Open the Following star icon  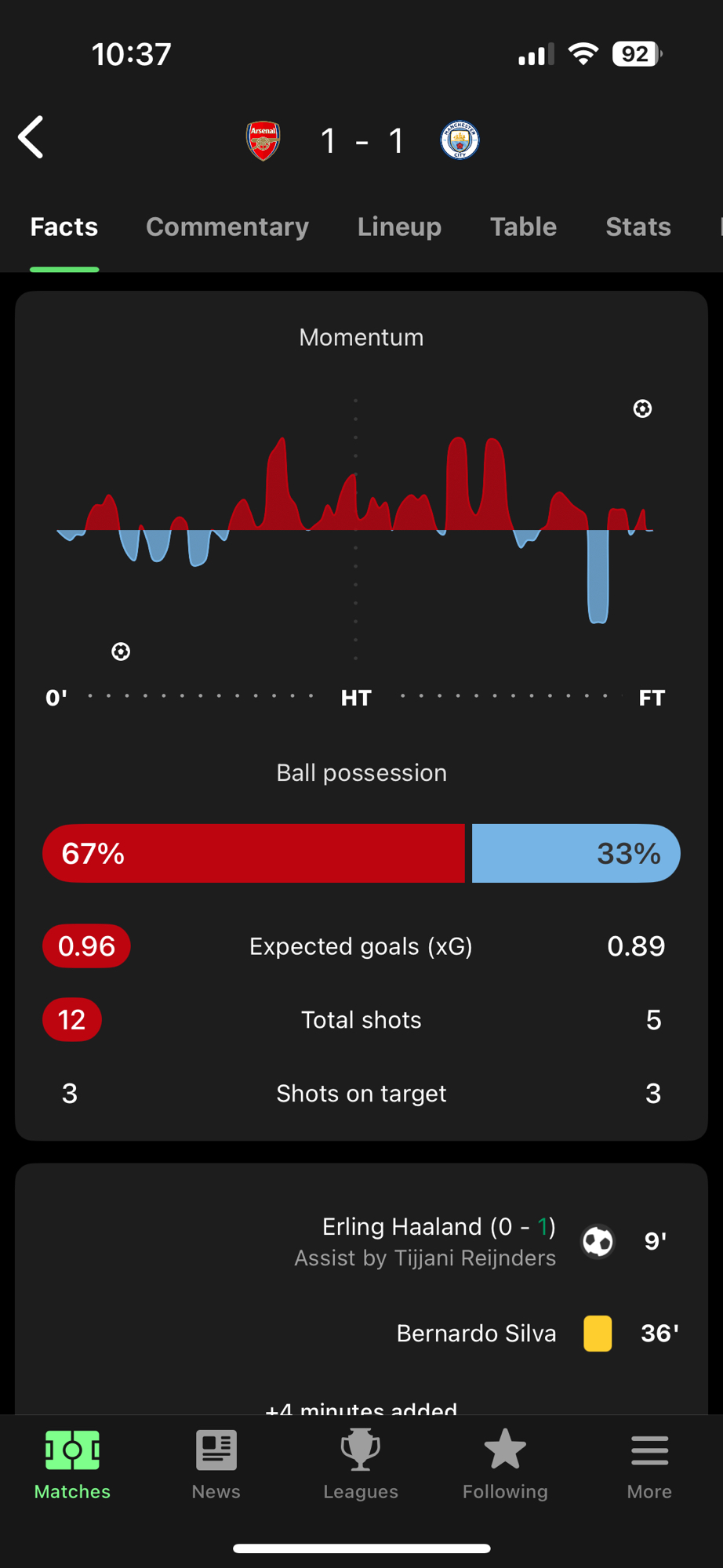click(505, 1450)
